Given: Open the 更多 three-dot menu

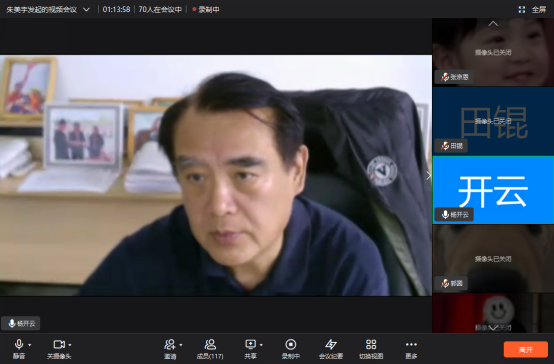Looking at the screenshot, I should (x=411, y=348).
